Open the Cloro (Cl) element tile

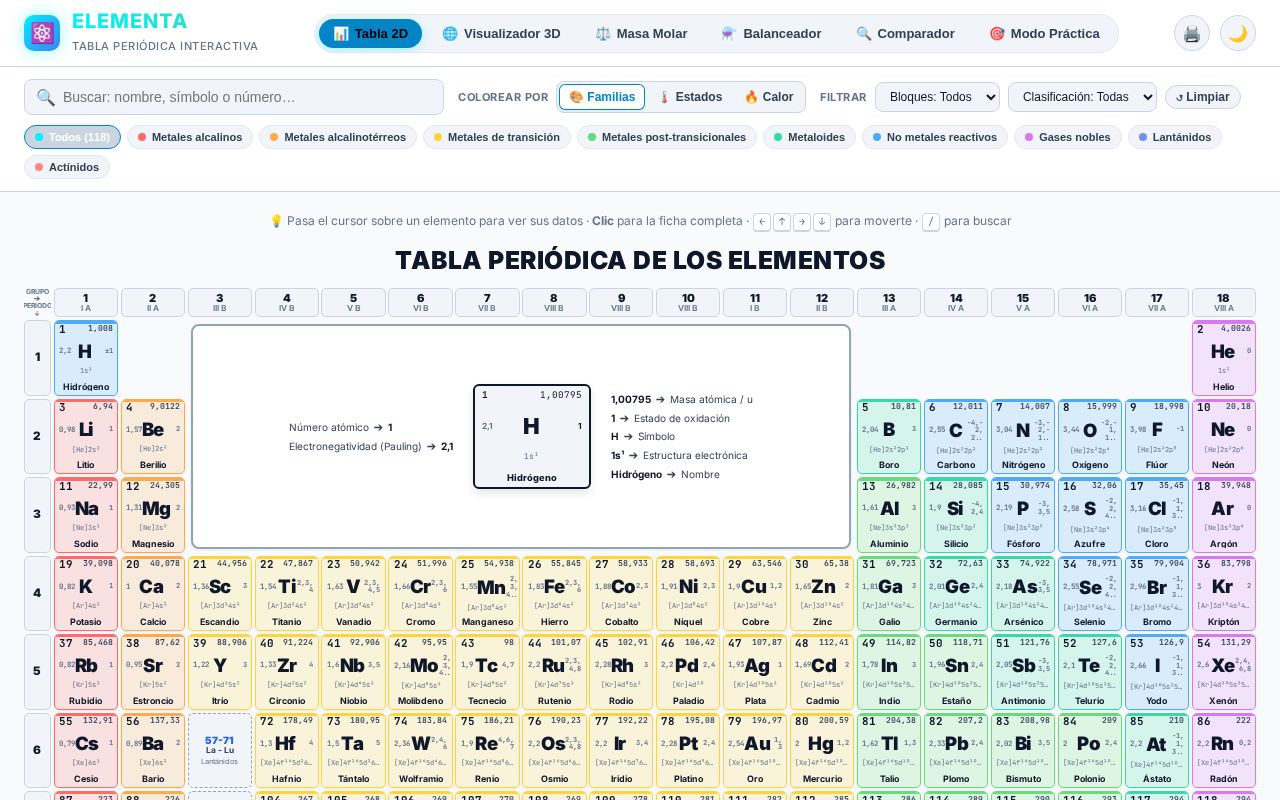[x=1157, y=515]
